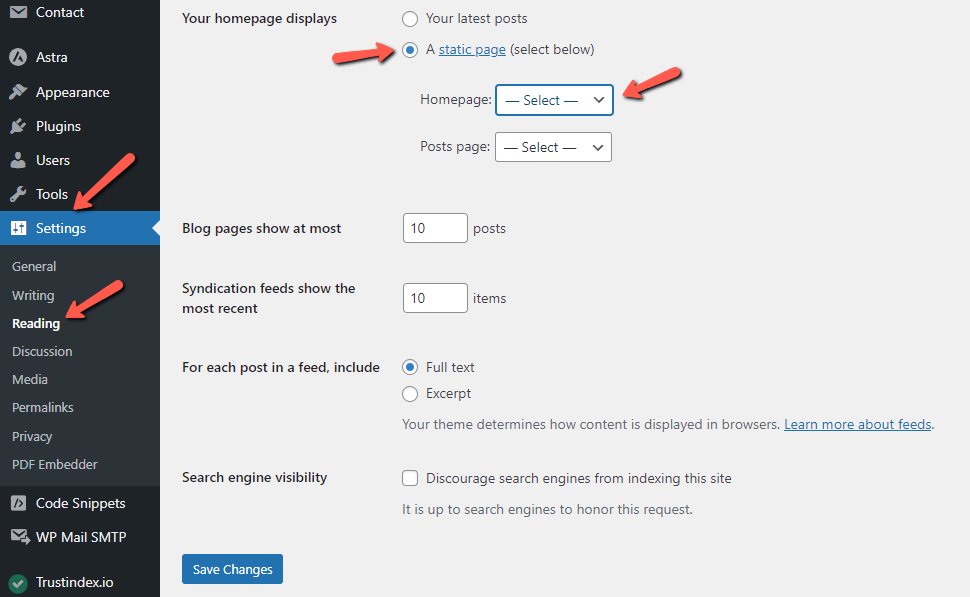The height and width of the screenshot is (597, 970).
Task: Open the WP Mail SMTP icon
Action: click(20, 537)
